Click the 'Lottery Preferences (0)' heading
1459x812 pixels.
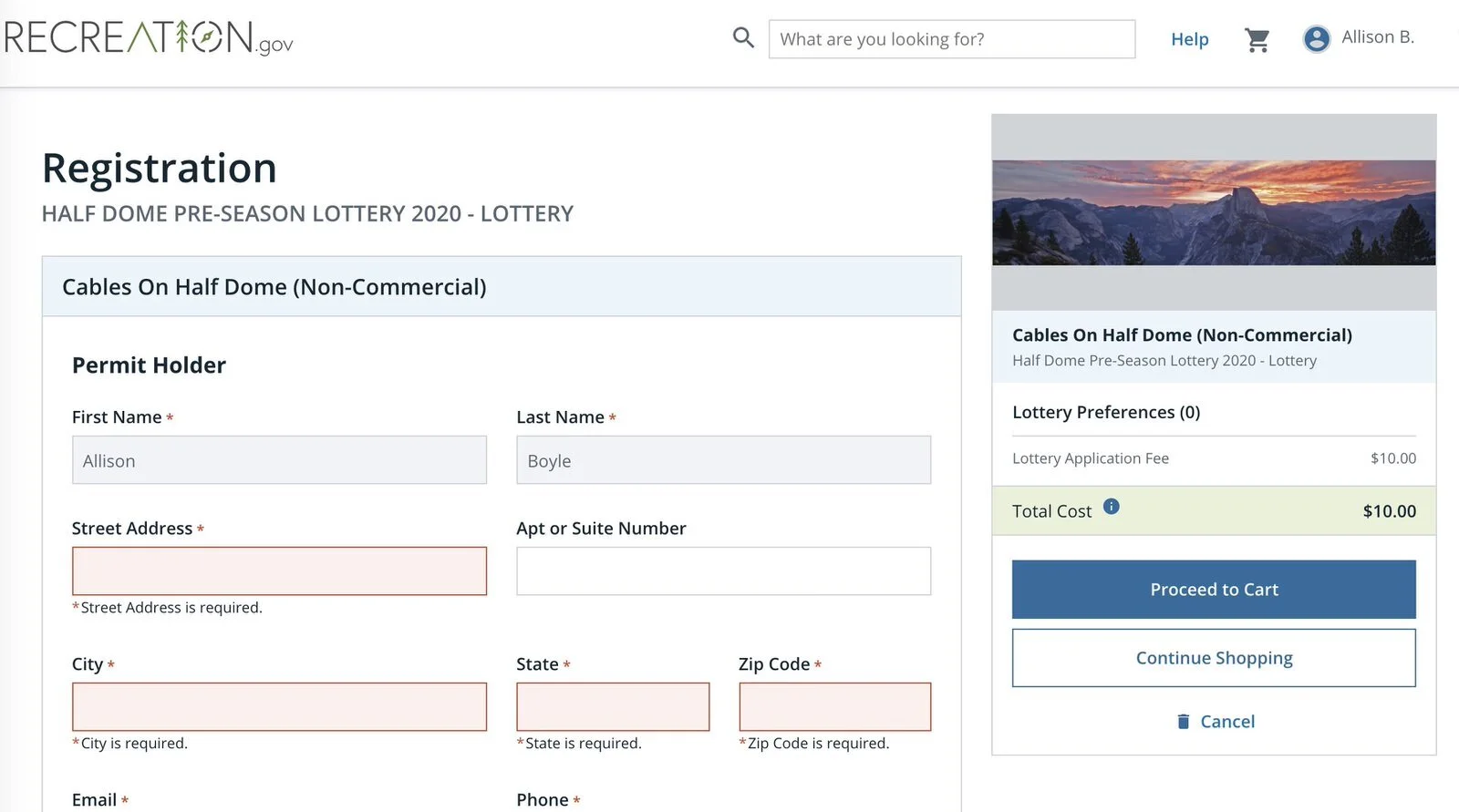tap(1106, 412)
